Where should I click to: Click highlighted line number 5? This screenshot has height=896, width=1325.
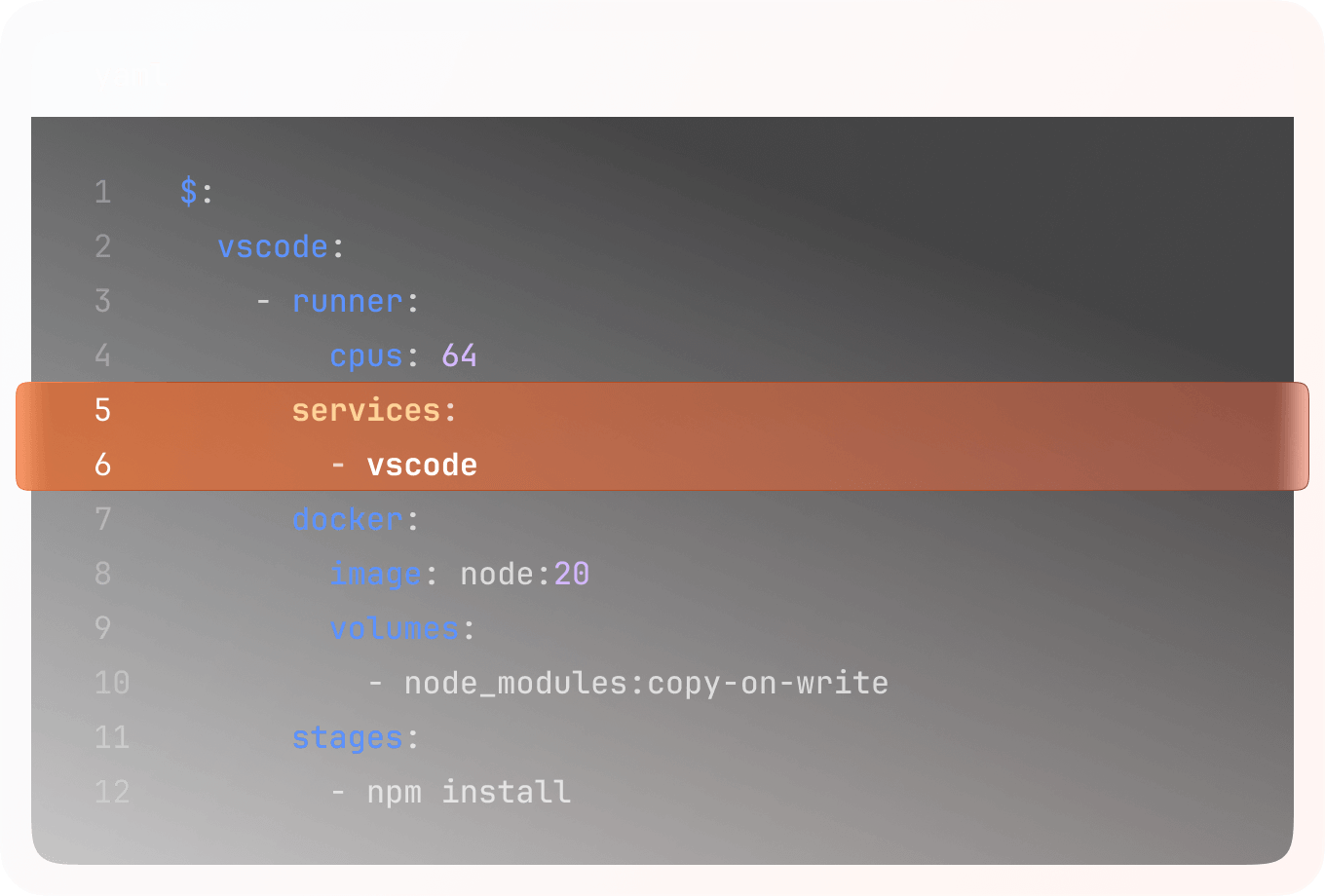103,410
